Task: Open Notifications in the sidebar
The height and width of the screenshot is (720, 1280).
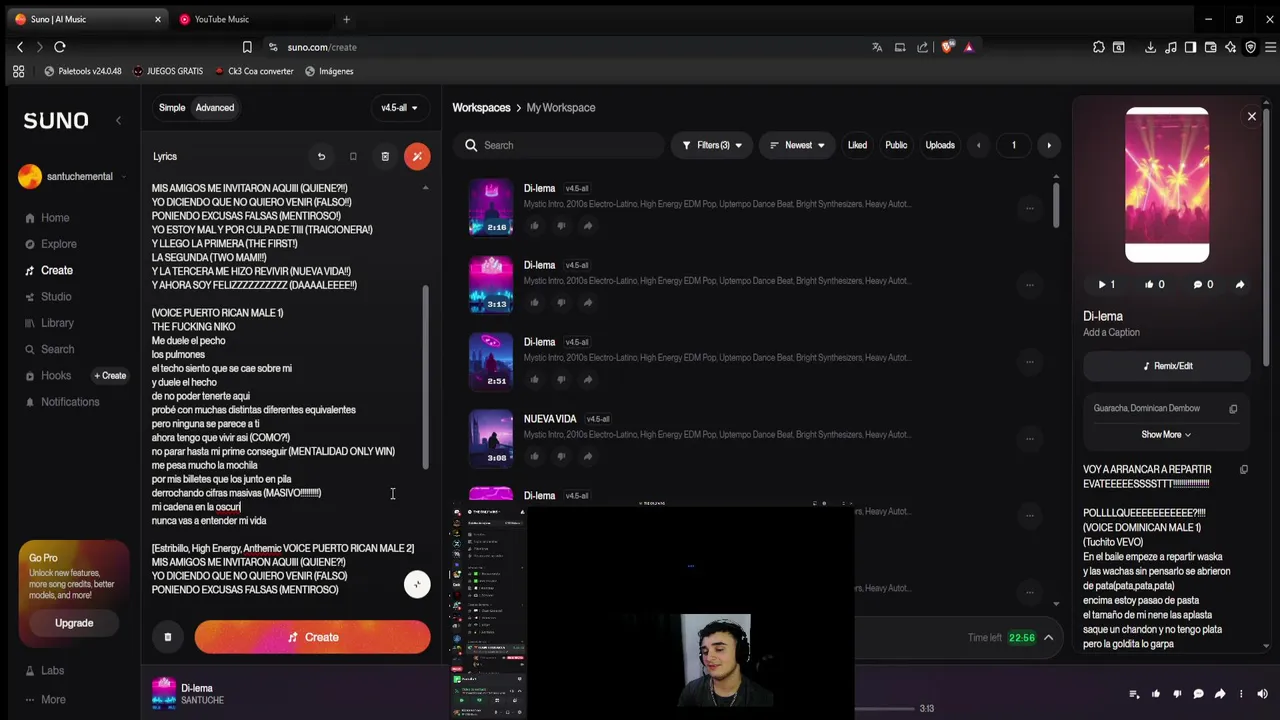Action: 62,402
